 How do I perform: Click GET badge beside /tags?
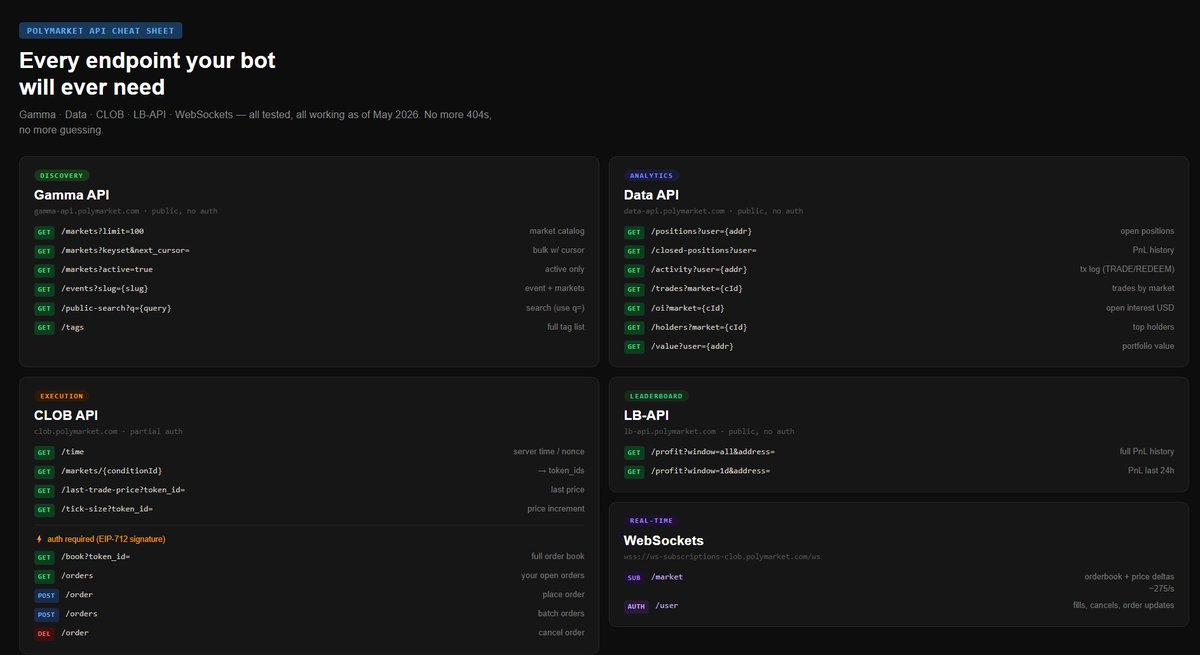click(x=44, y=328)
